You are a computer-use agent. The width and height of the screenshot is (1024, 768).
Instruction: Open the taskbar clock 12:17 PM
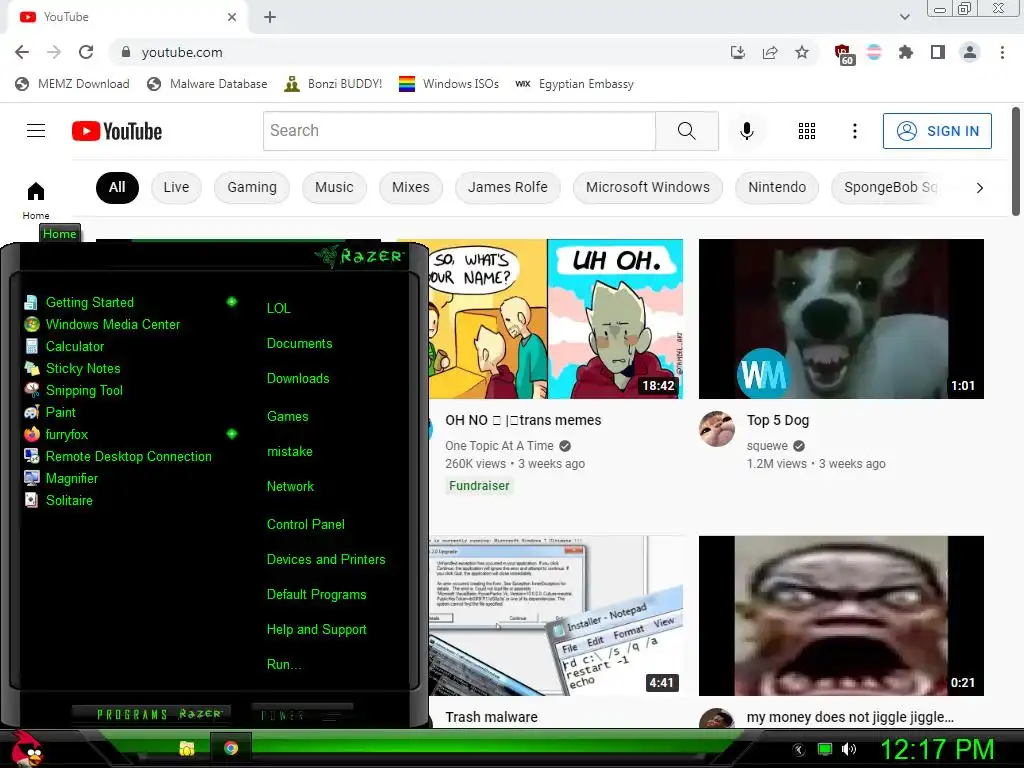937,749
